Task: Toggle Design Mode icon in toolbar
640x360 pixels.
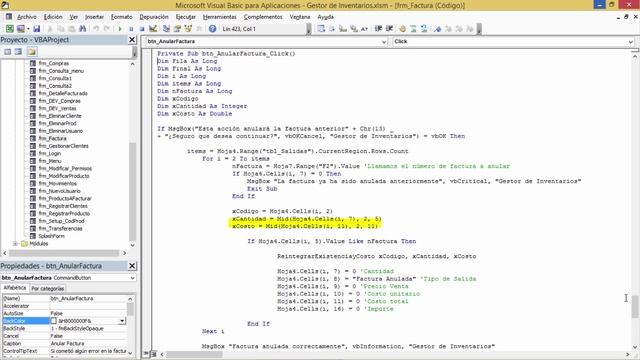Action: [153, 29]
